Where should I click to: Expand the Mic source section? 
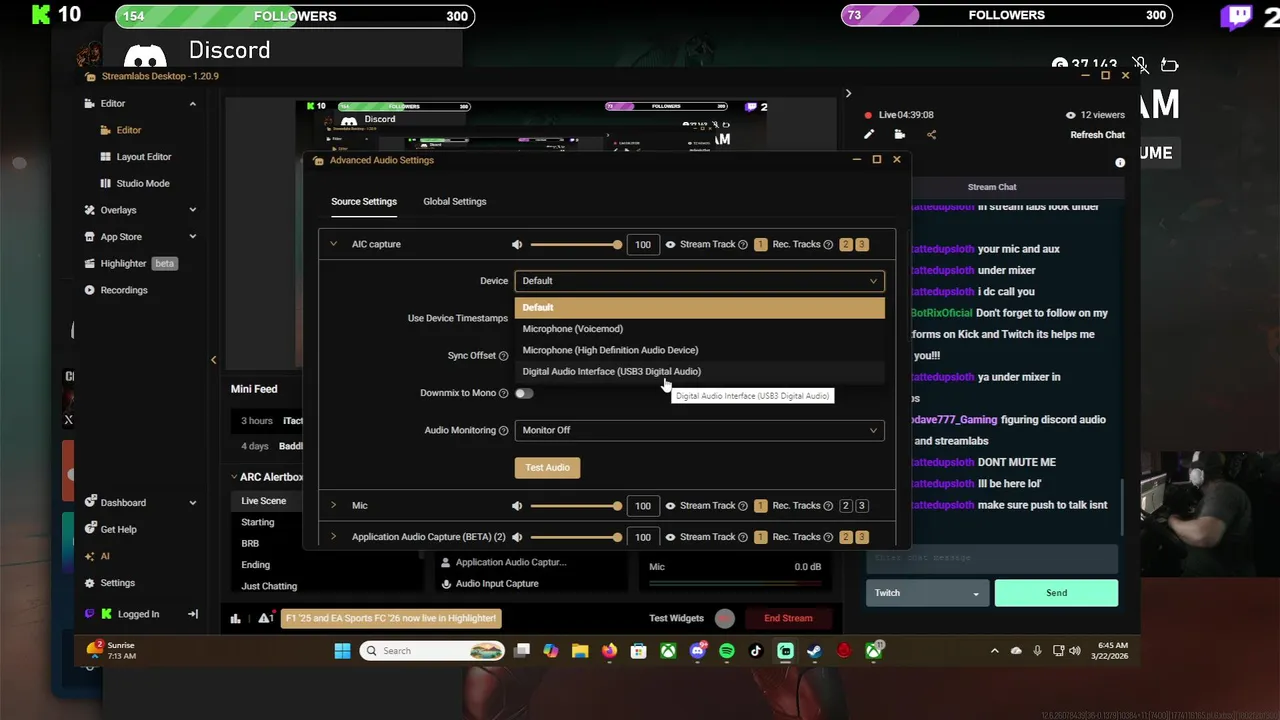(x=333, y=506)
